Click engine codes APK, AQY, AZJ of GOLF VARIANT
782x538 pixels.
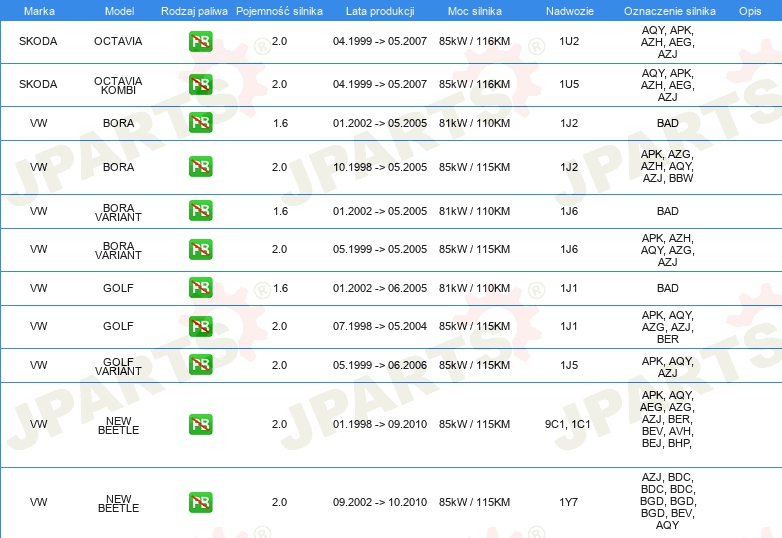click(668, 367)
